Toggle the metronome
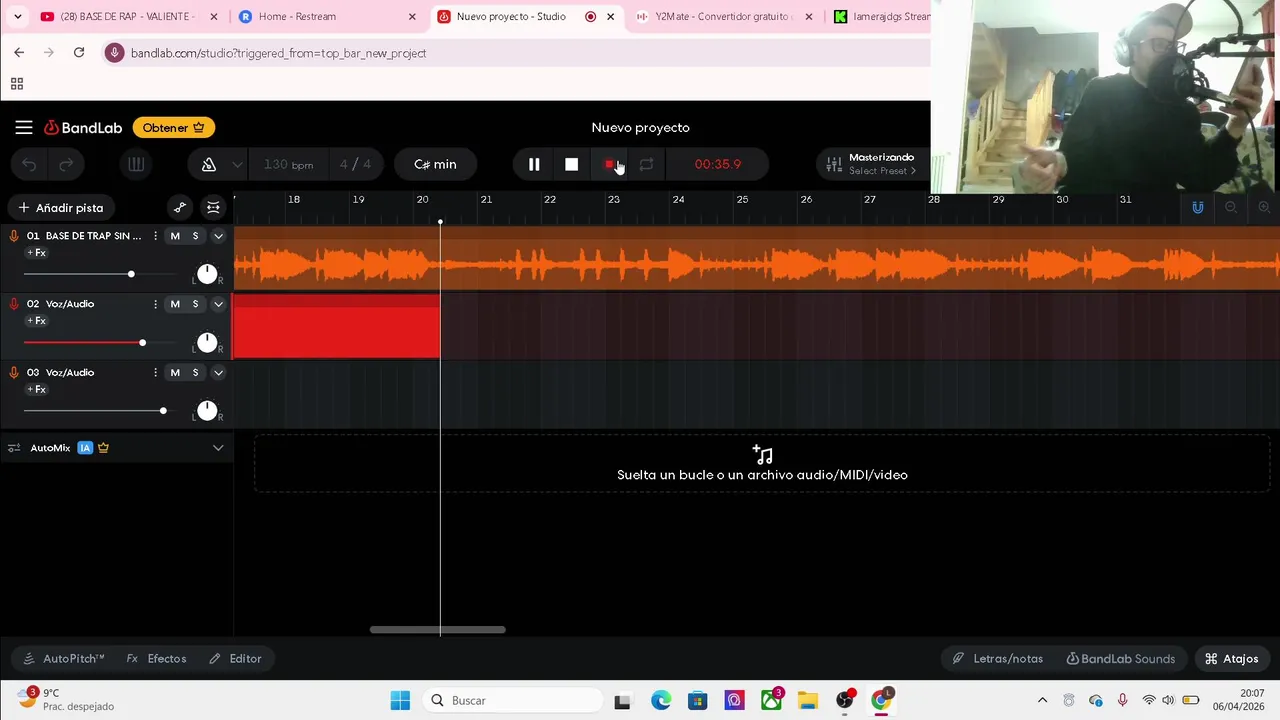This screenshot has height=720, width=1280. (209, 164)
